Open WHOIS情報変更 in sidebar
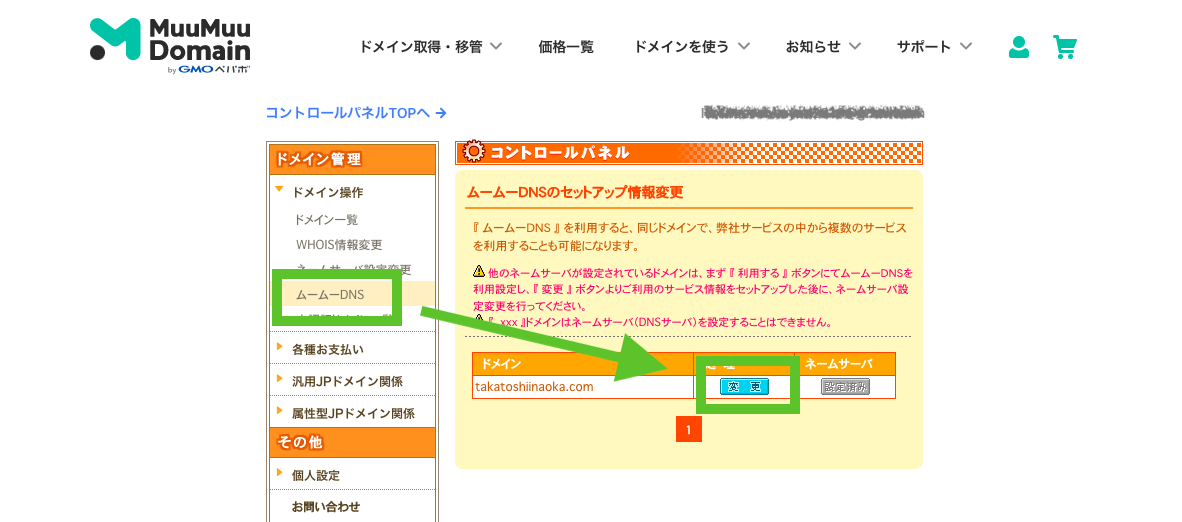Image resolution: width=1182 pixels, height=522 pixels. pos(339,244)
